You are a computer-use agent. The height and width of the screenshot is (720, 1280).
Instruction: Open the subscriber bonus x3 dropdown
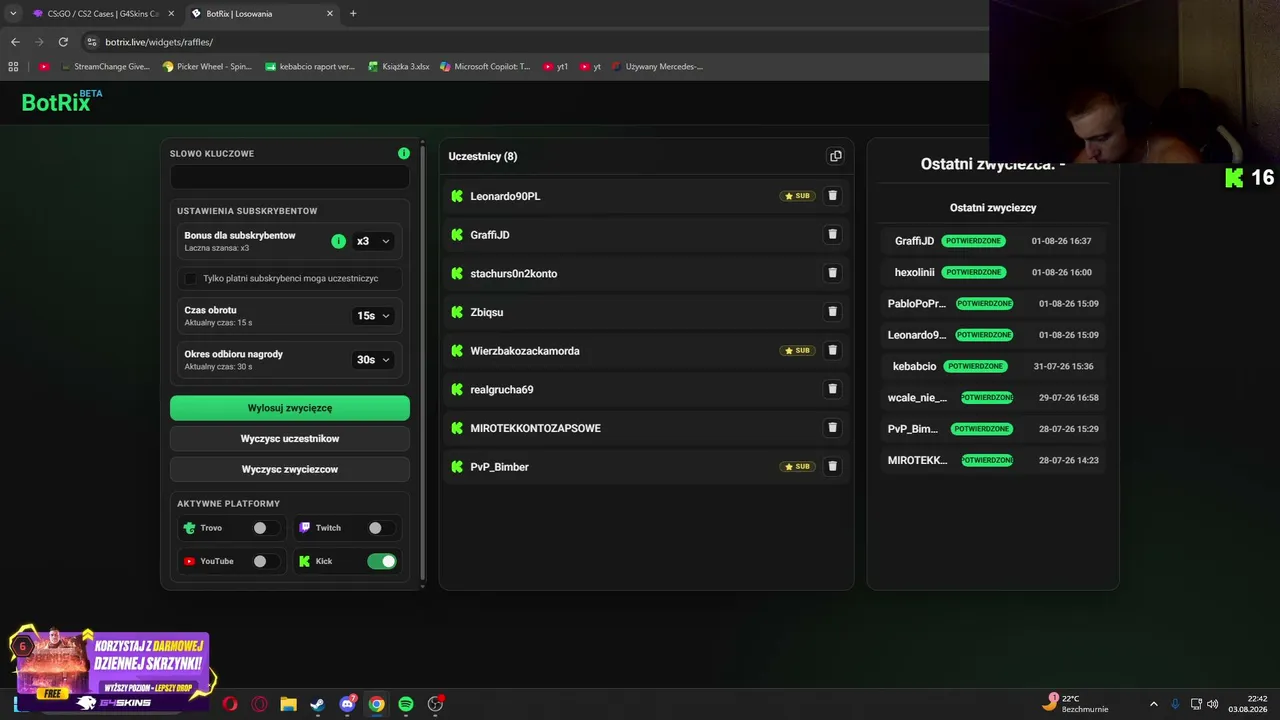(x=373, y=241)
